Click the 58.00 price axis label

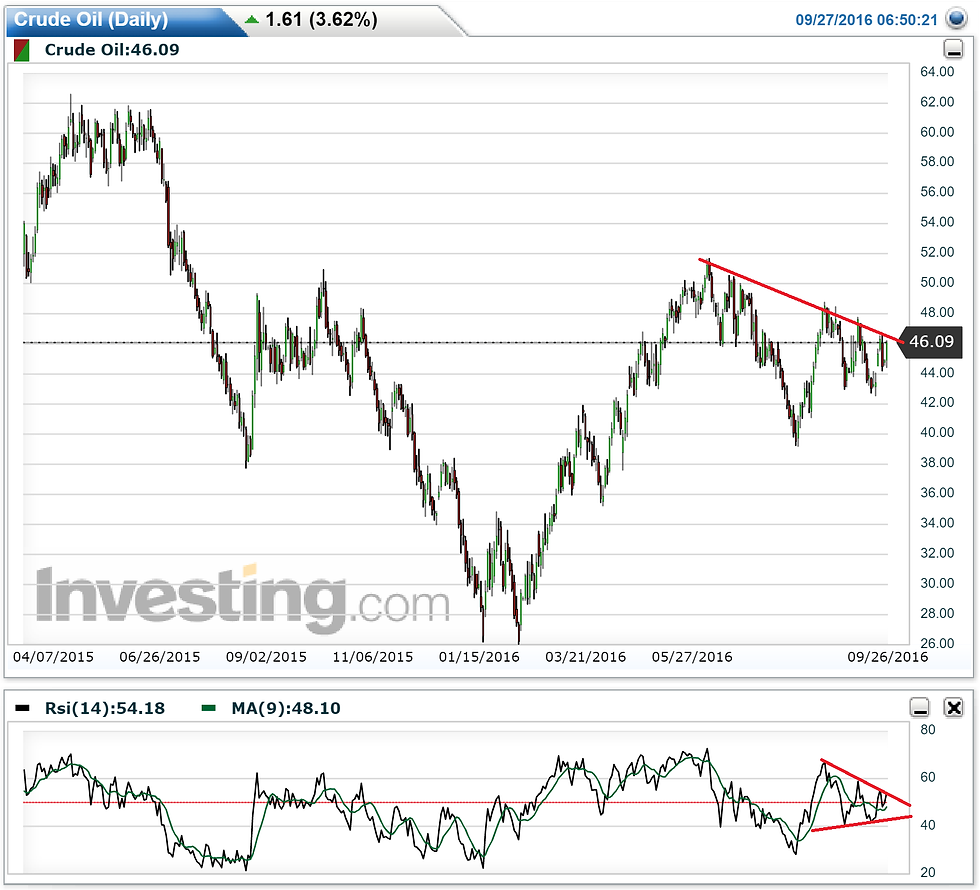pyautogui.click(x=937, y=162)
